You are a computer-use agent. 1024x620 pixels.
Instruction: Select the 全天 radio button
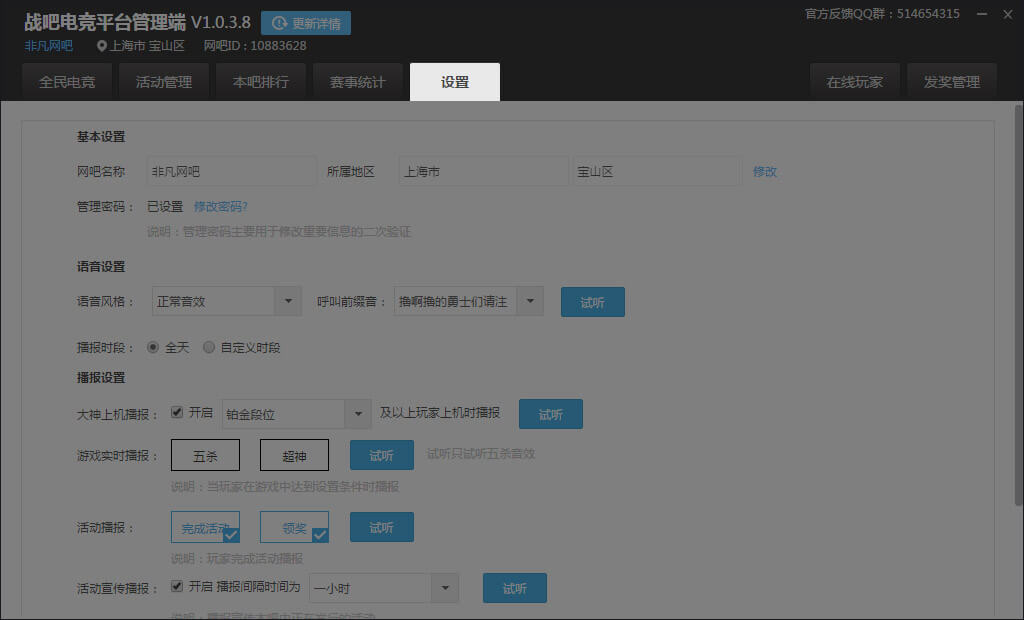[x=153, y=347]
